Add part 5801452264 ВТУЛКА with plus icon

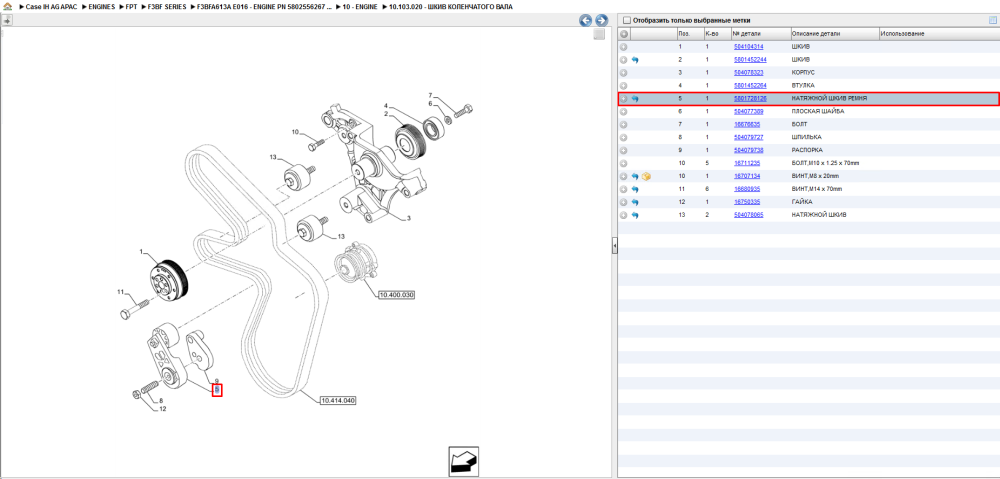point(624,85)
